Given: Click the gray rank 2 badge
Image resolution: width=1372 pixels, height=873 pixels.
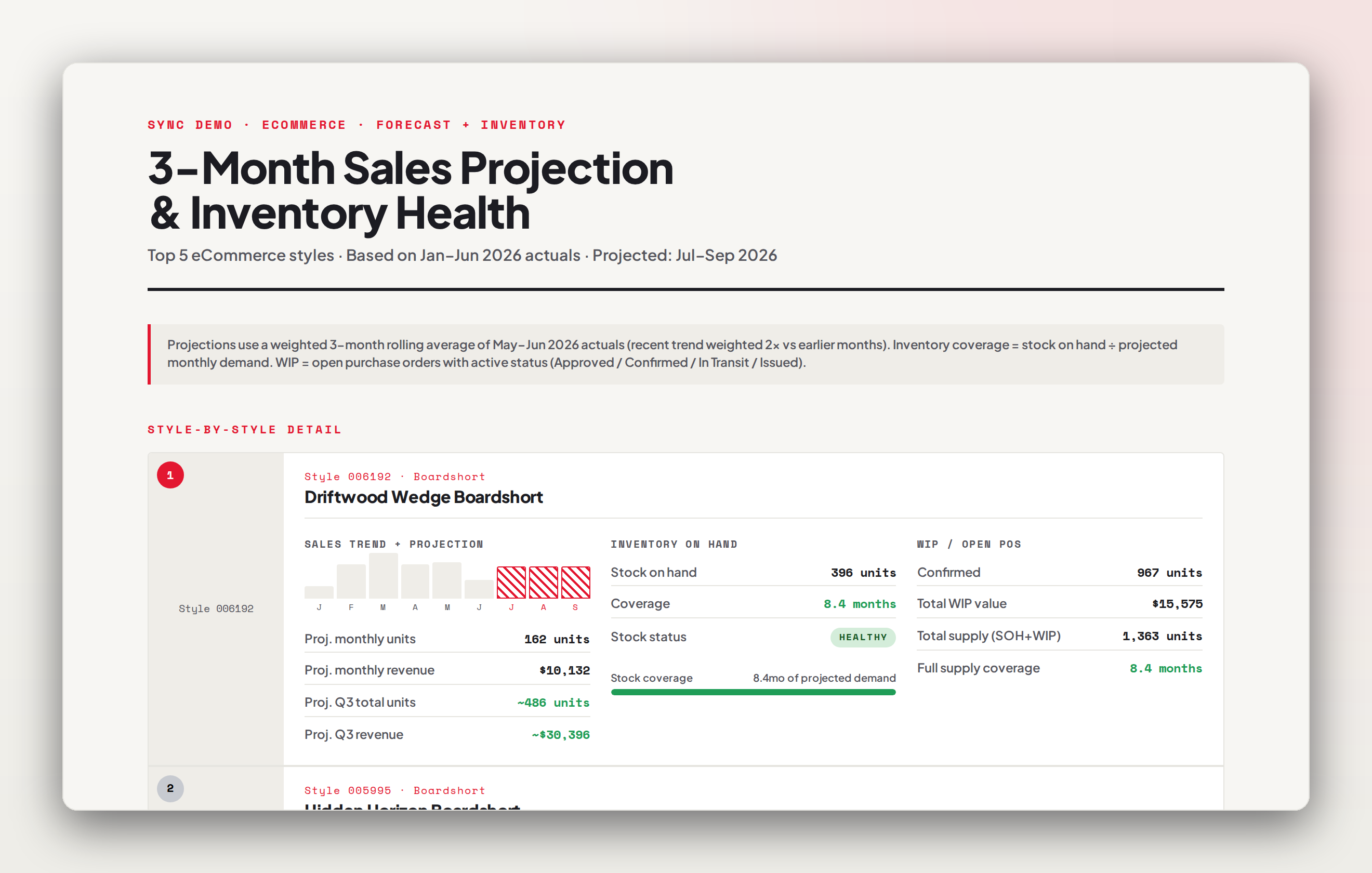Looking at the screenshot, I should 170,789.
